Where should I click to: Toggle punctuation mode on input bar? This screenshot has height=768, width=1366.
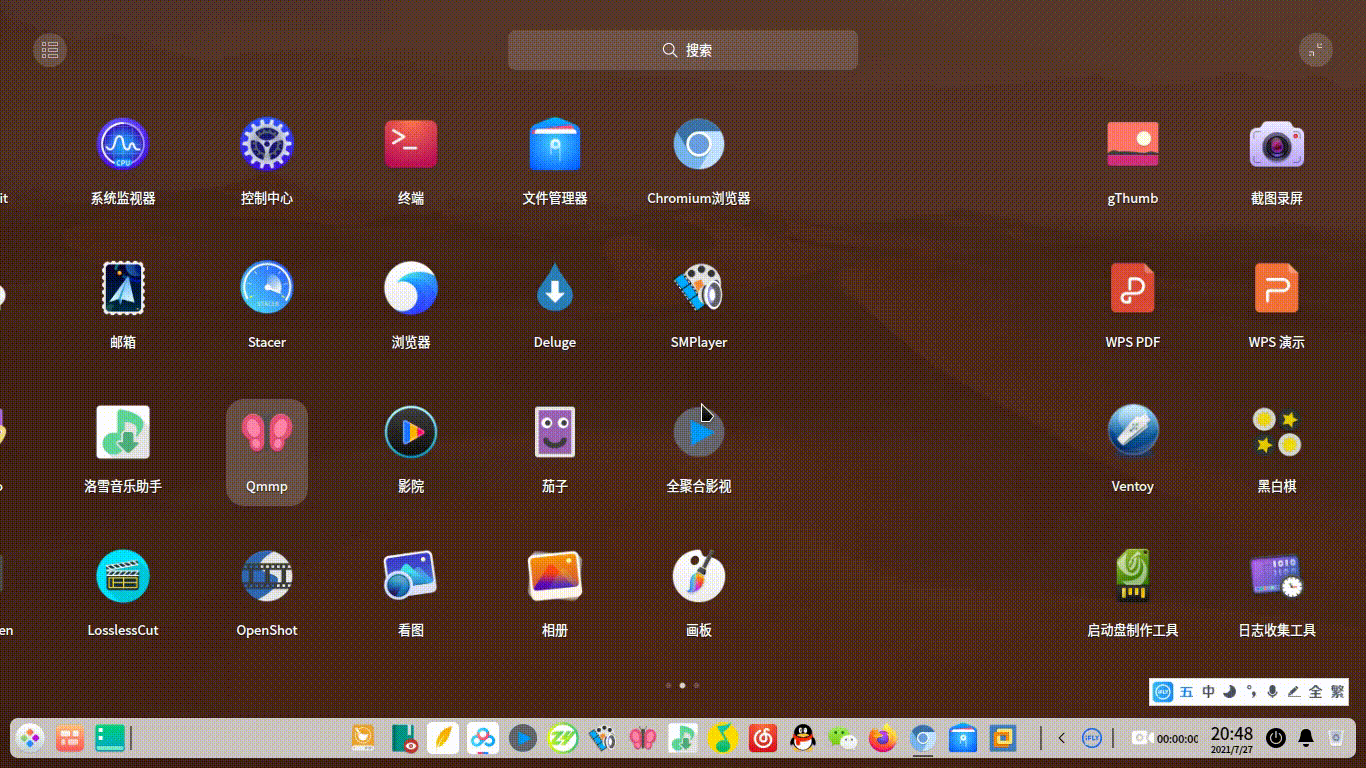pyautogui.click(x=1251, y=691)
